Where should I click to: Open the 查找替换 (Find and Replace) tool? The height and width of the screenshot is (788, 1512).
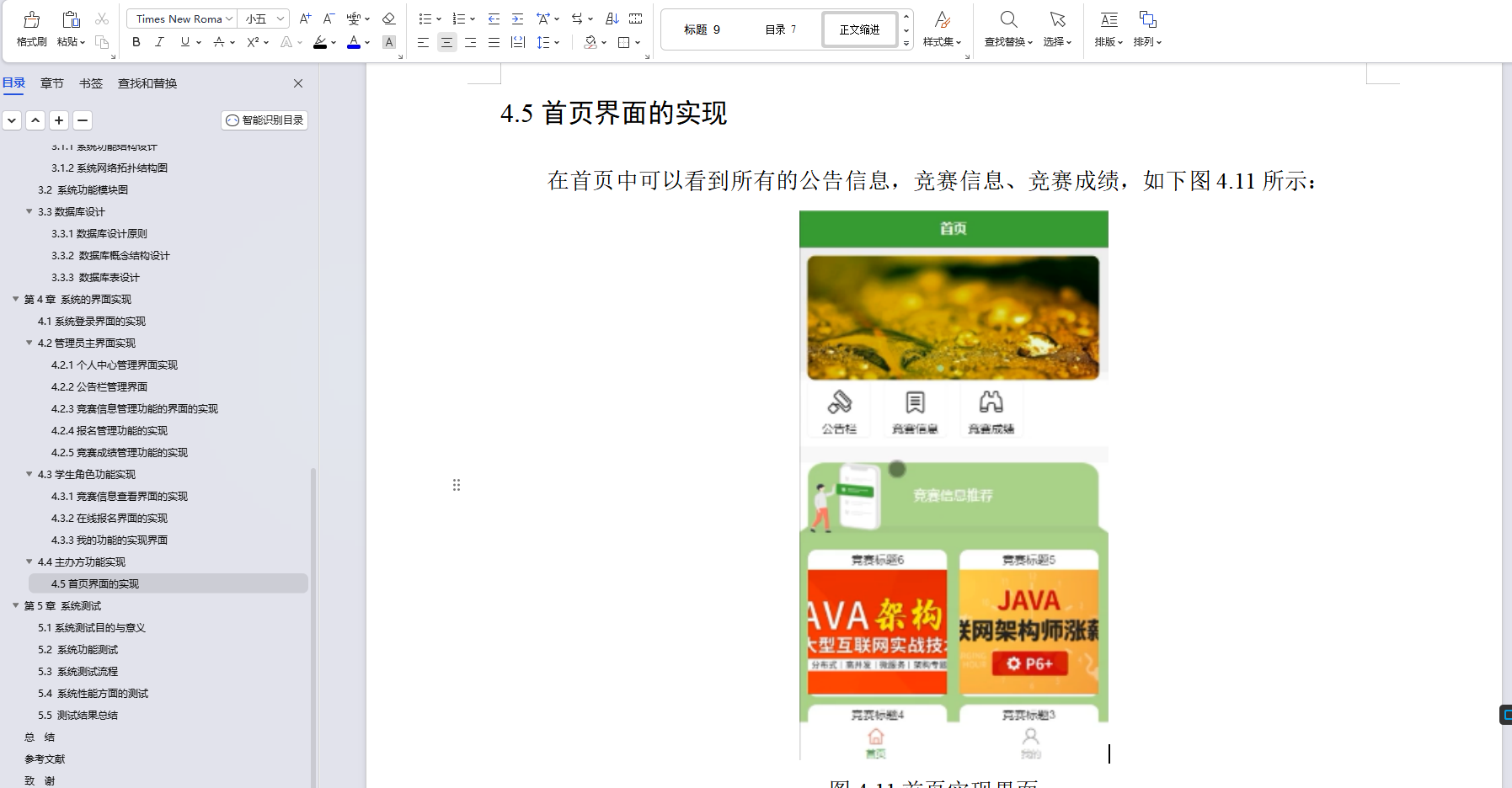pos(1007,28)
